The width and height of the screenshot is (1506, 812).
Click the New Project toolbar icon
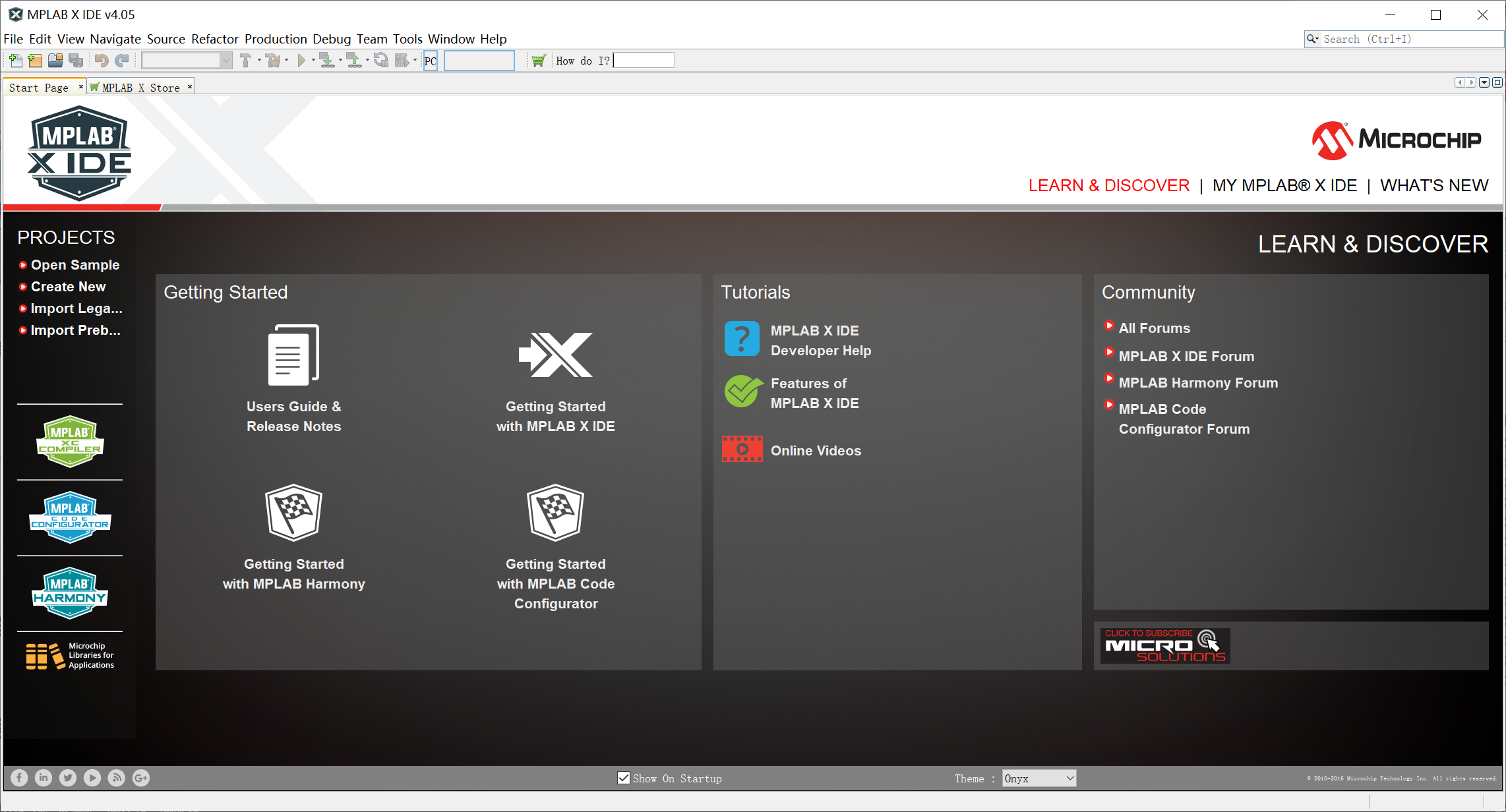36,61
